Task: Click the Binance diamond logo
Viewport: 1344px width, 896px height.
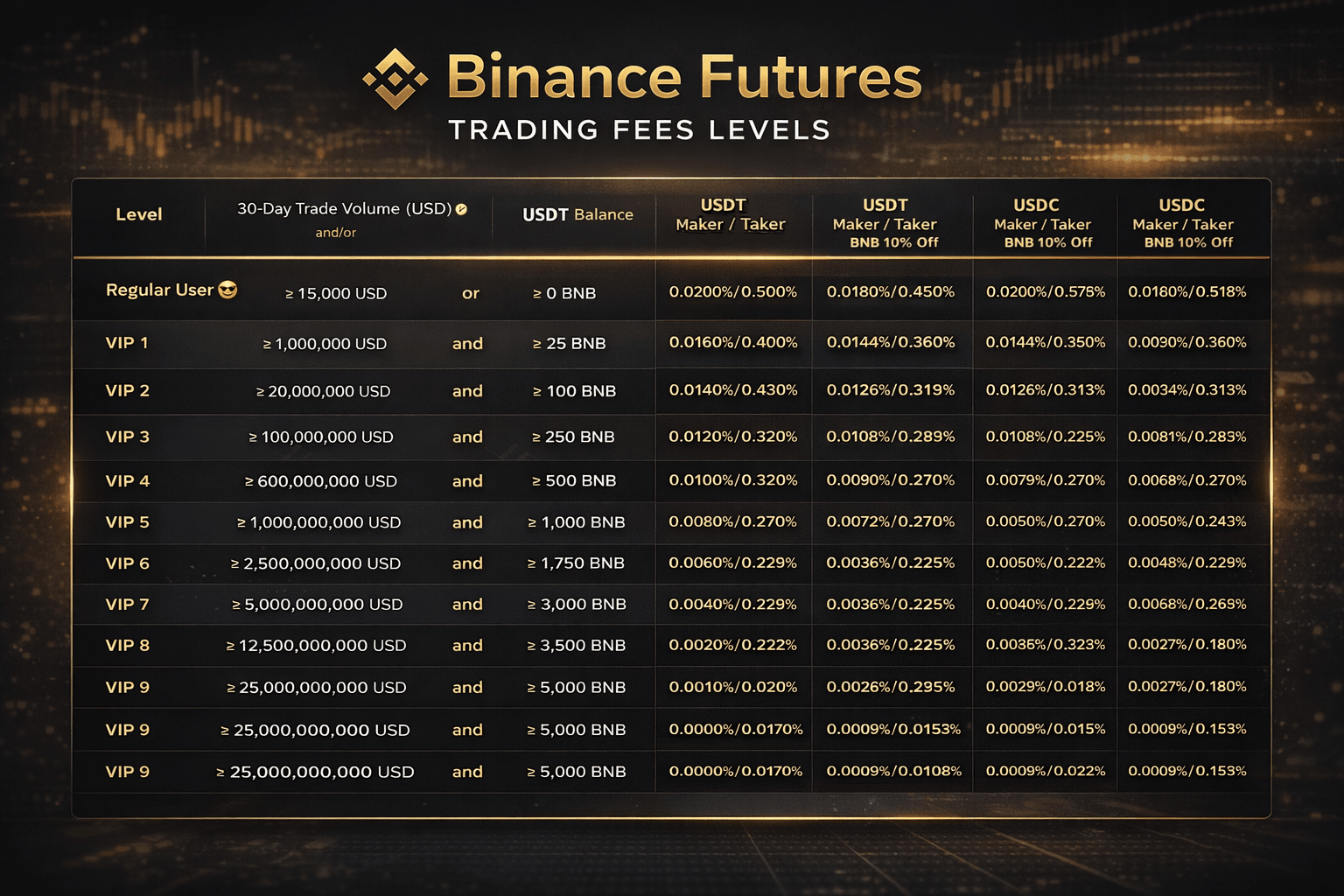Action: (395, 79)
